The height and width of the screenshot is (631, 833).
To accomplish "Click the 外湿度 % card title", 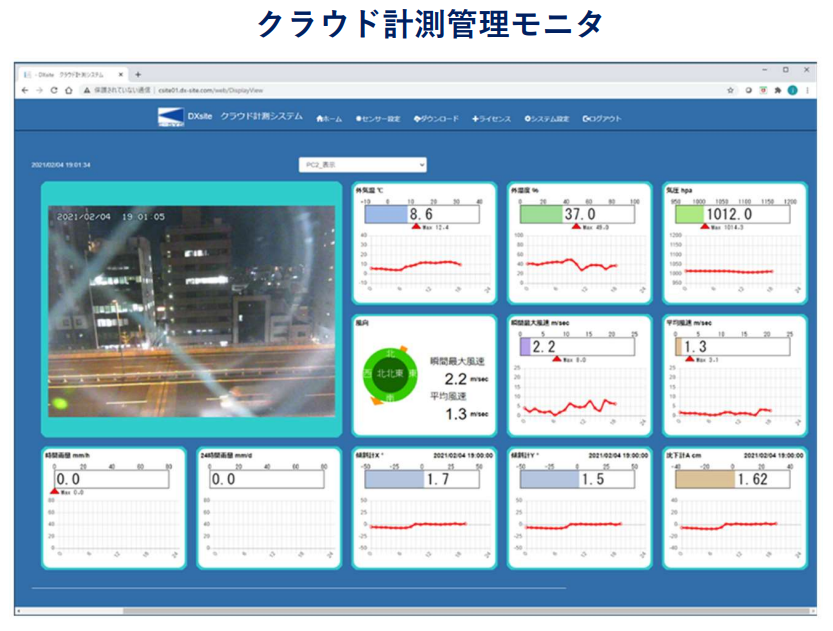I will tap(525, 190).
